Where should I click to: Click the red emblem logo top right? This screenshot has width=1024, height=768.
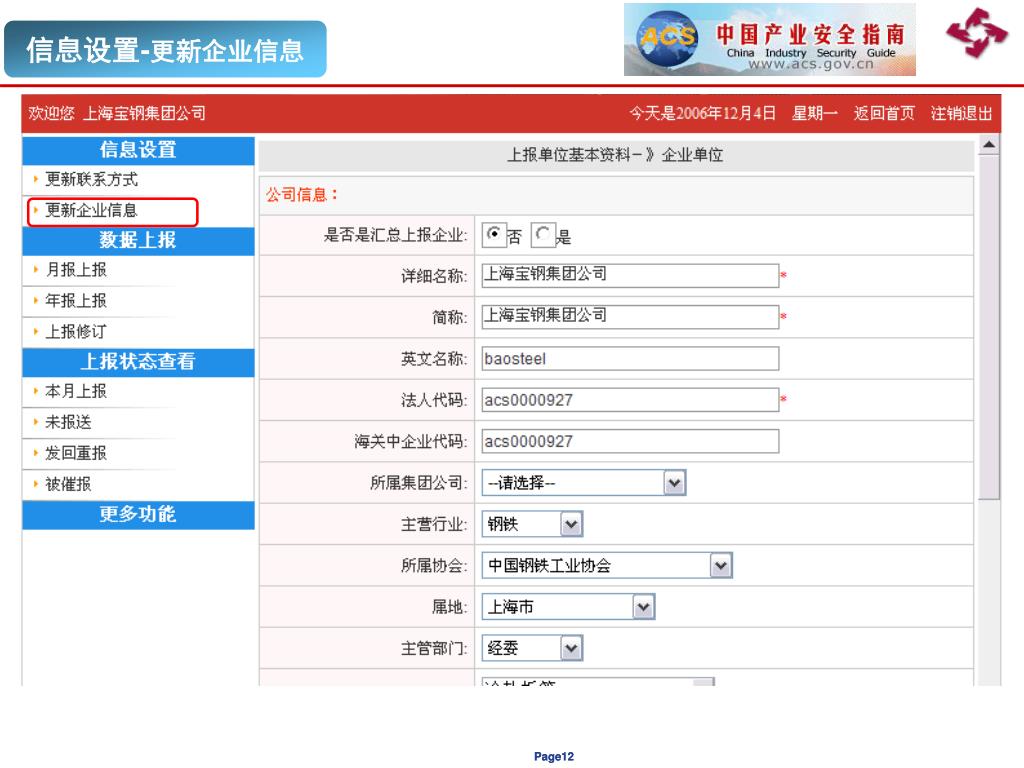(977, 33)
